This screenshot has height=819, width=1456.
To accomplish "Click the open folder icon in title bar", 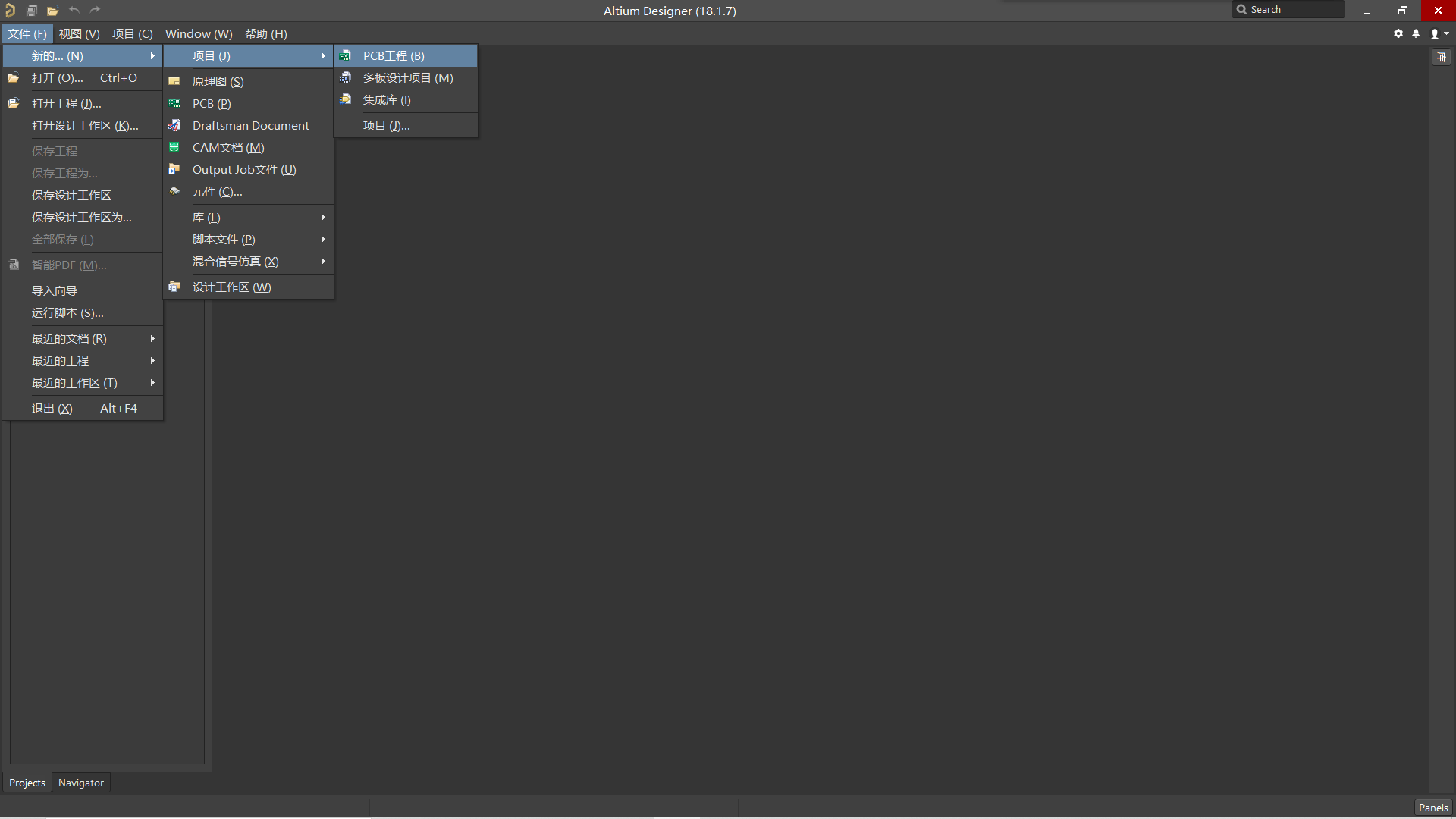I will [52, 11].
